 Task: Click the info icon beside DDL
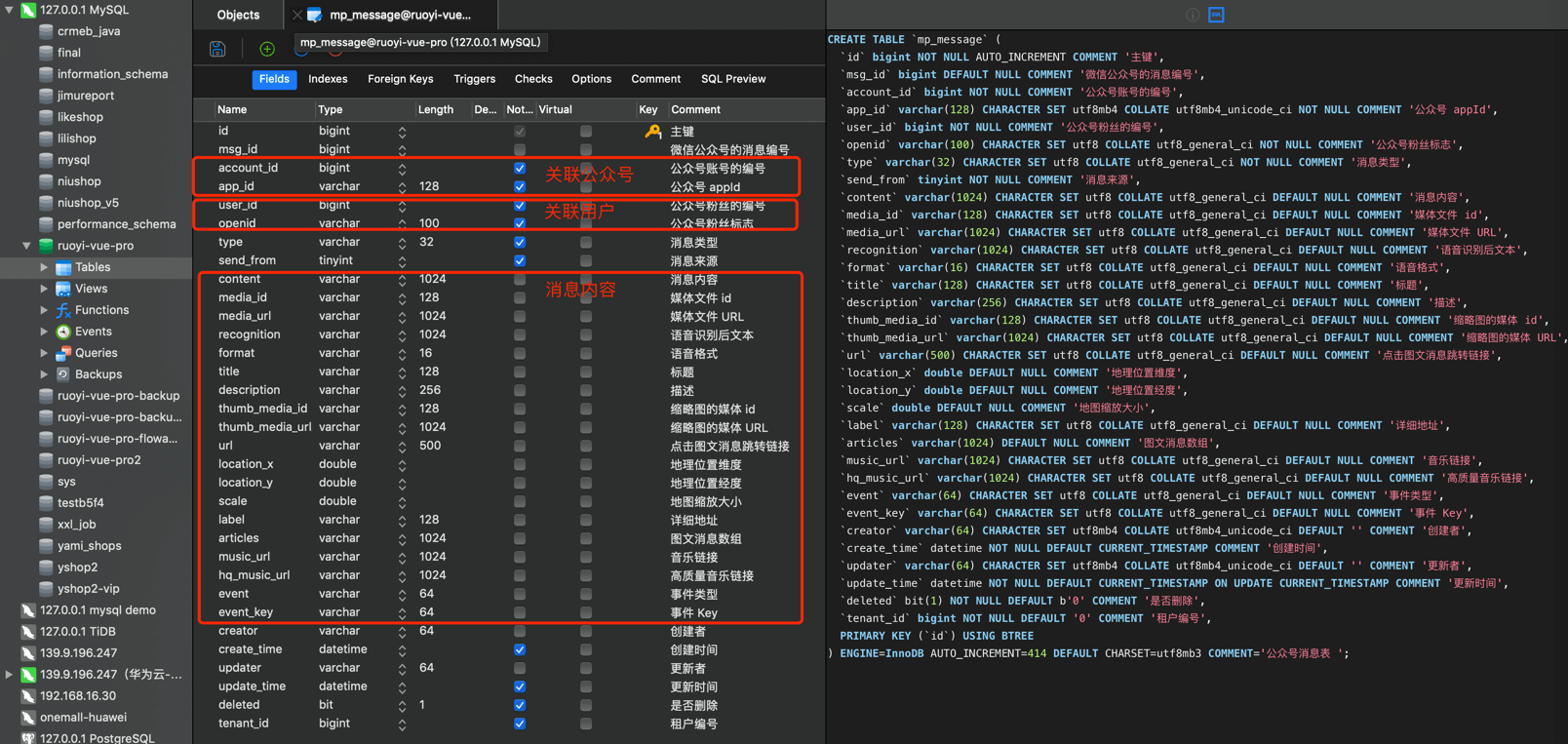(1193, 15)
